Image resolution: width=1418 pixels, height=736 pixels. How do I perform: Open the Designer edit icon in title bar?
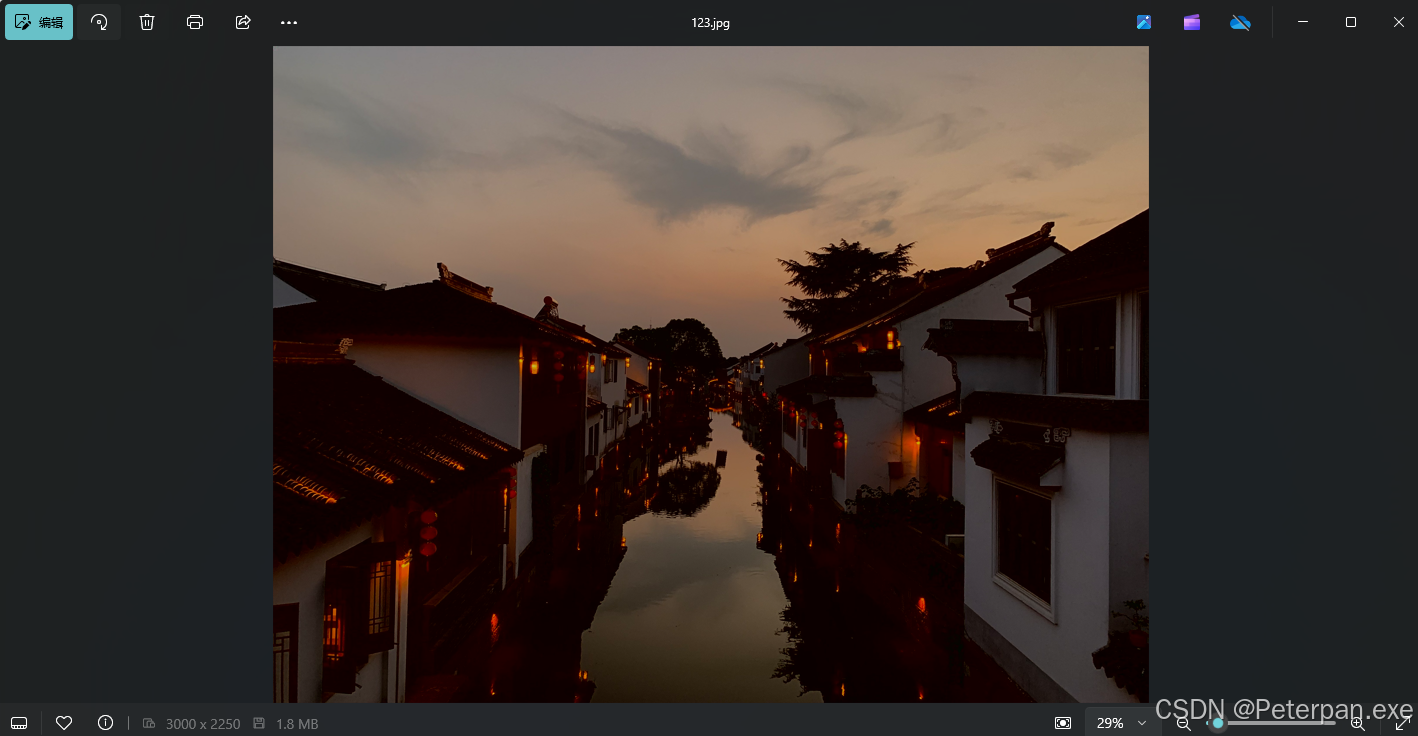1144,22
